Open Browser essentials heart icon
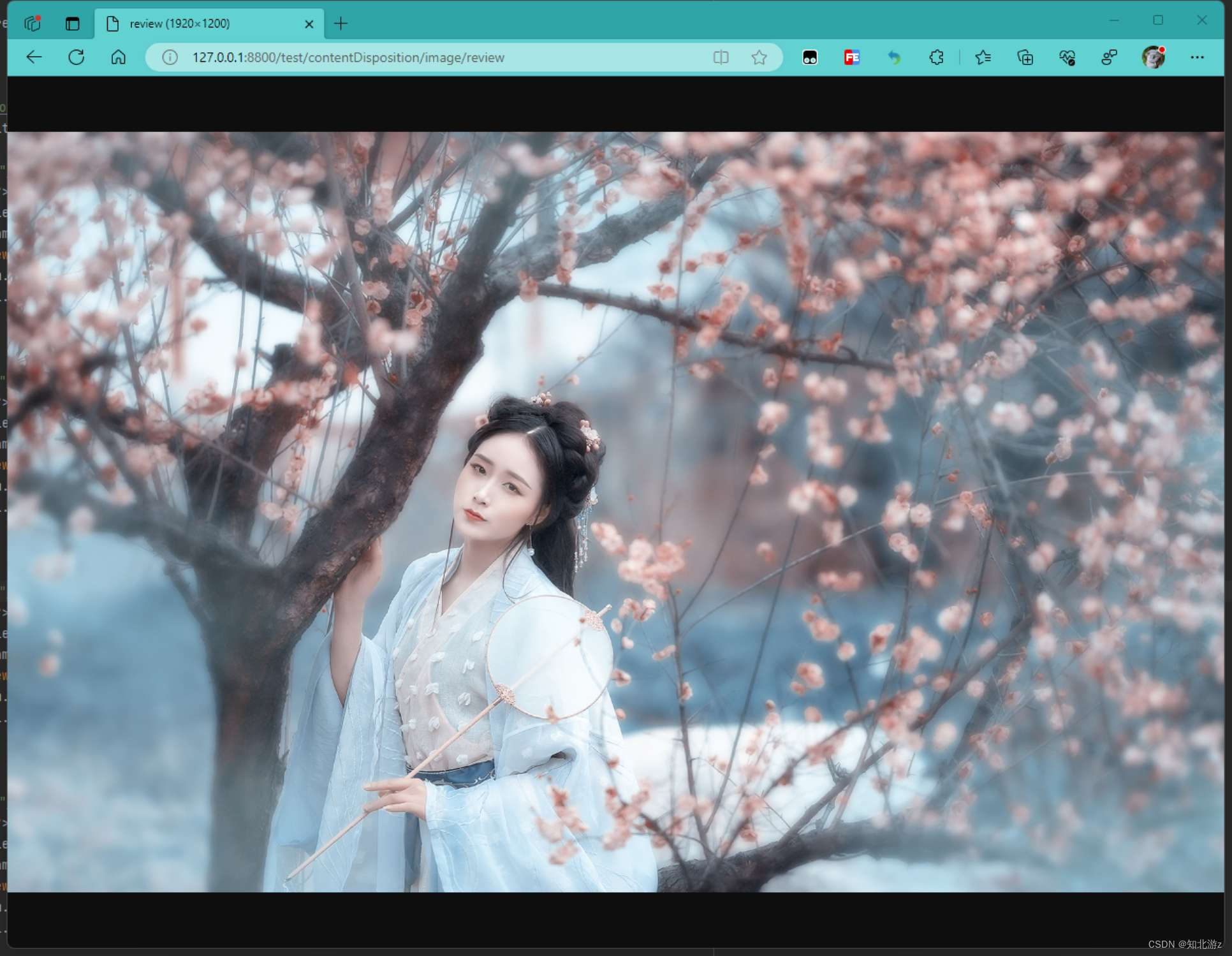 1067,57
